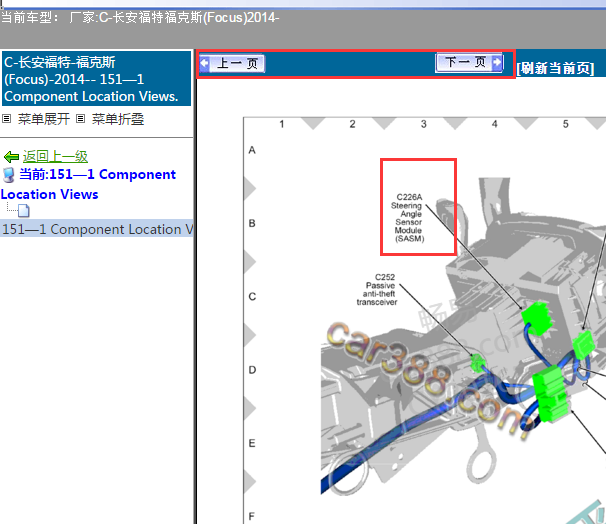Click the C226A Steering Angle Sensor Module label
The width and height of the screenshot is (606, 524).
408,218
